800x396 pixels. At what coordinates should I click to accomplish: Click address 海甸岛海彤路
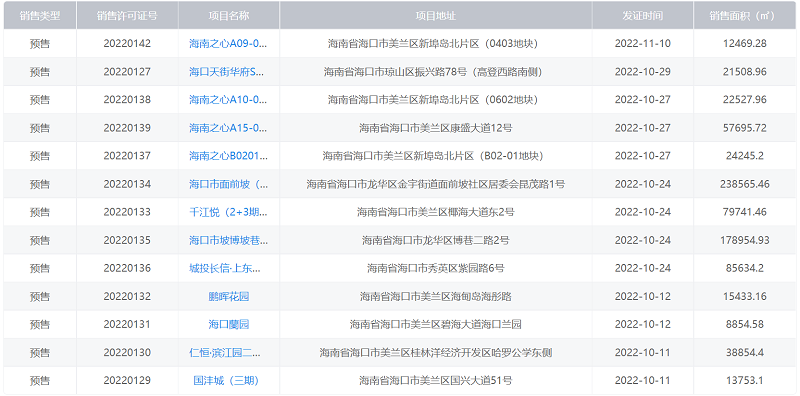436,296
